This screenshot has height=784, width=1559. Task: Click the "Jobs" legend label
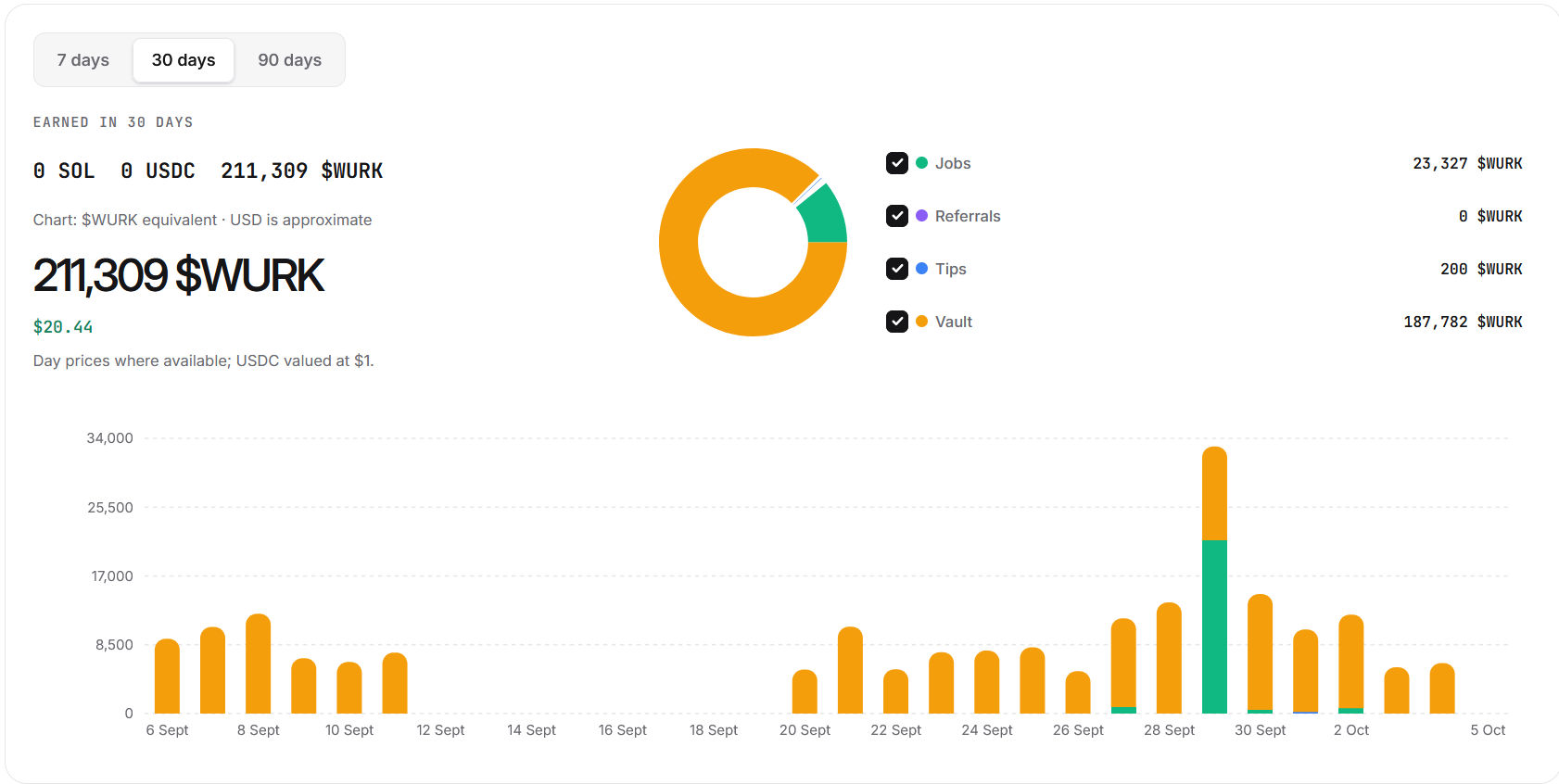953,163
